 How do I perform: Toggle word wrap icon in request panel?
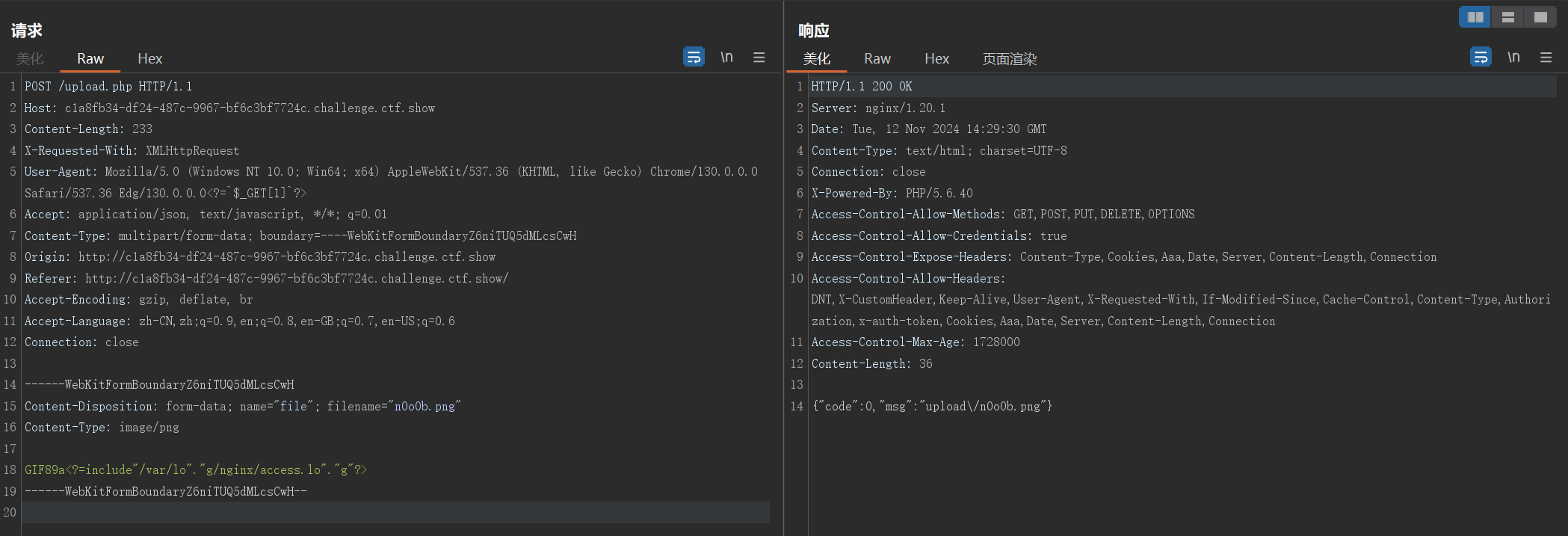click(694, 57)
